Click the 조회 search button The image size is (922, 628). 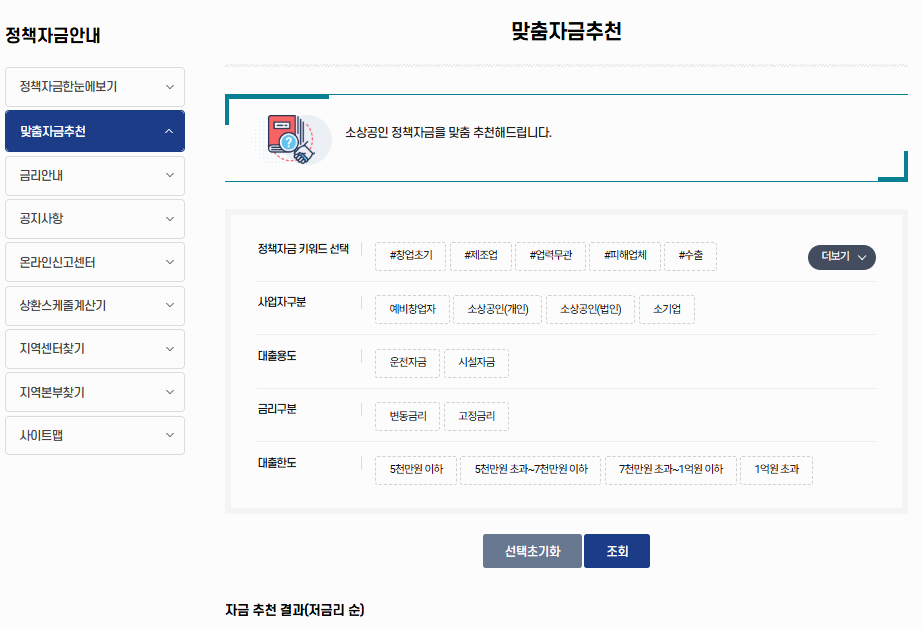tap(616, 550)
